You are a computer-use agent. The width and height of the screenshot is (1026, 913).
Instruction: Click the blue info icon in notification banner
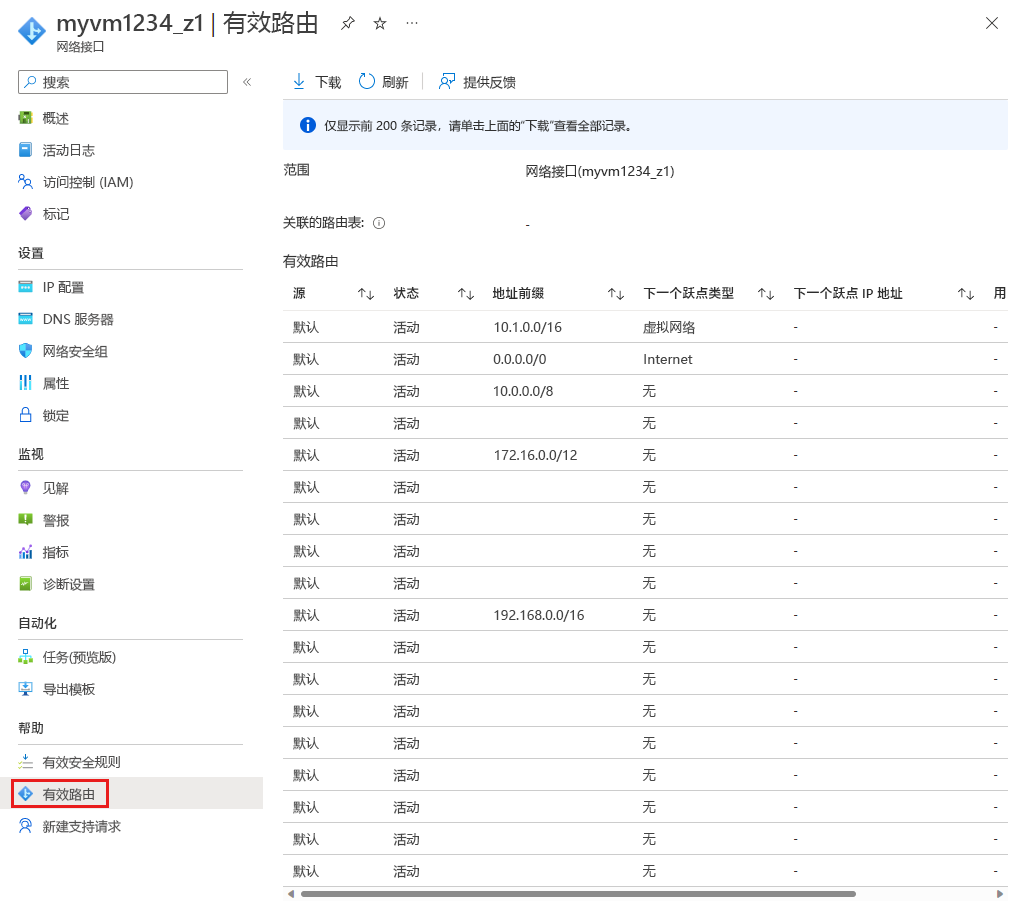pos(308,125)
